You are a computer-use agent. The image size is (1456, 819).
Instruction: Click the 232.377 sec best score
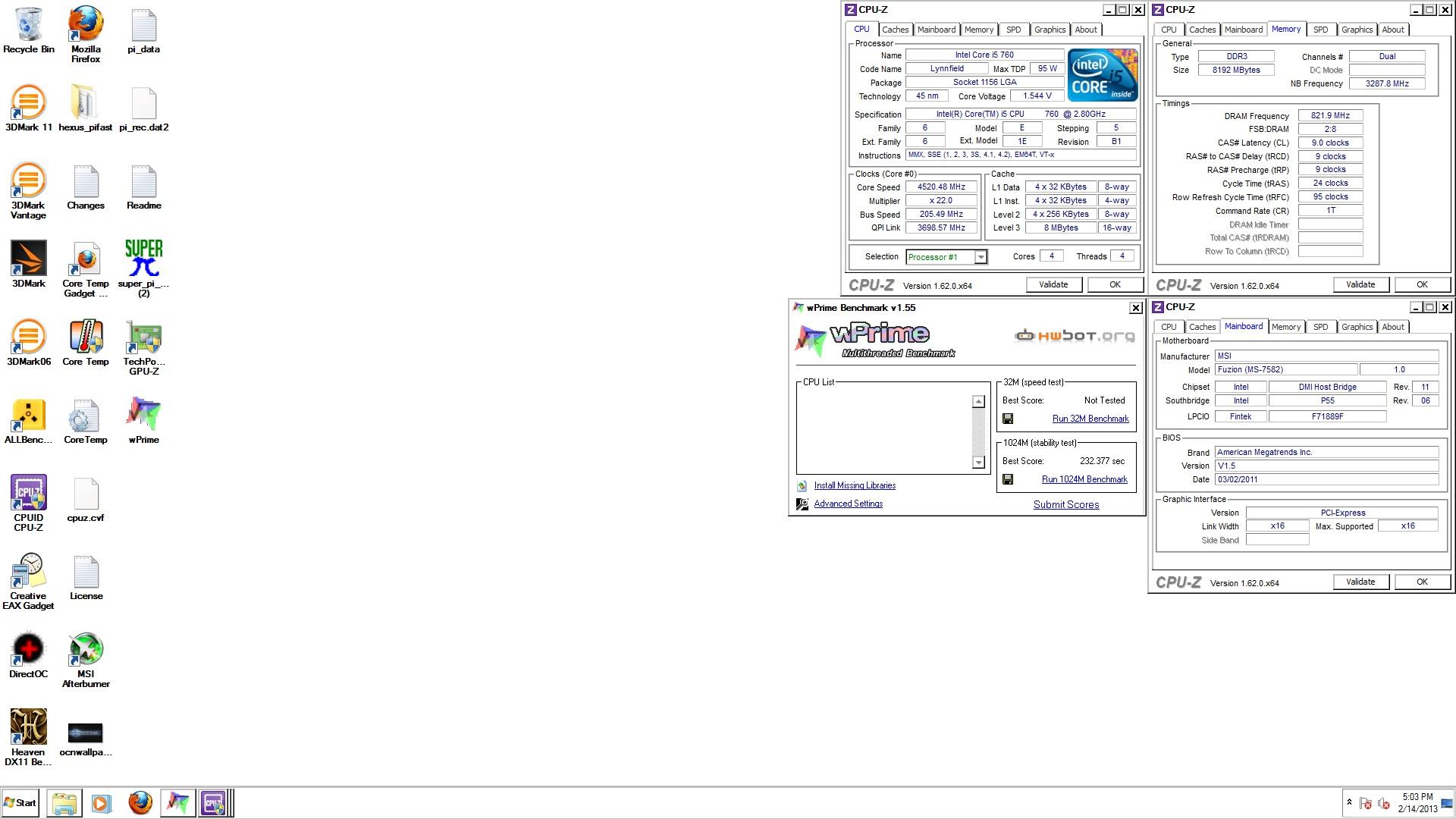1102,461
